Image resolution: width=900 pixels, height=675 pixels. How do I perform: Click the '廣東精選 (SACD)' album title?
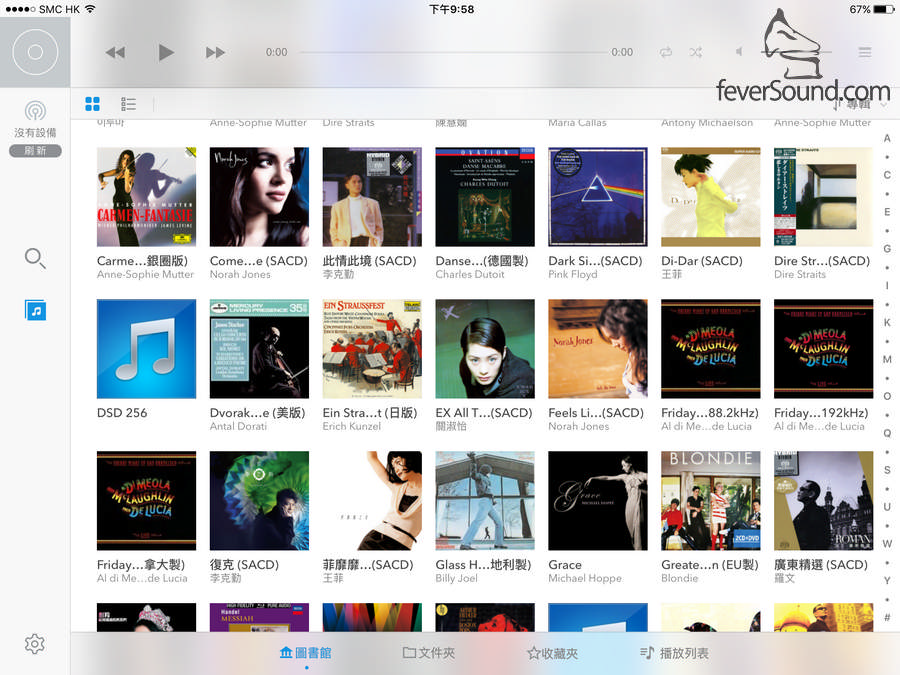coord(821,565)
